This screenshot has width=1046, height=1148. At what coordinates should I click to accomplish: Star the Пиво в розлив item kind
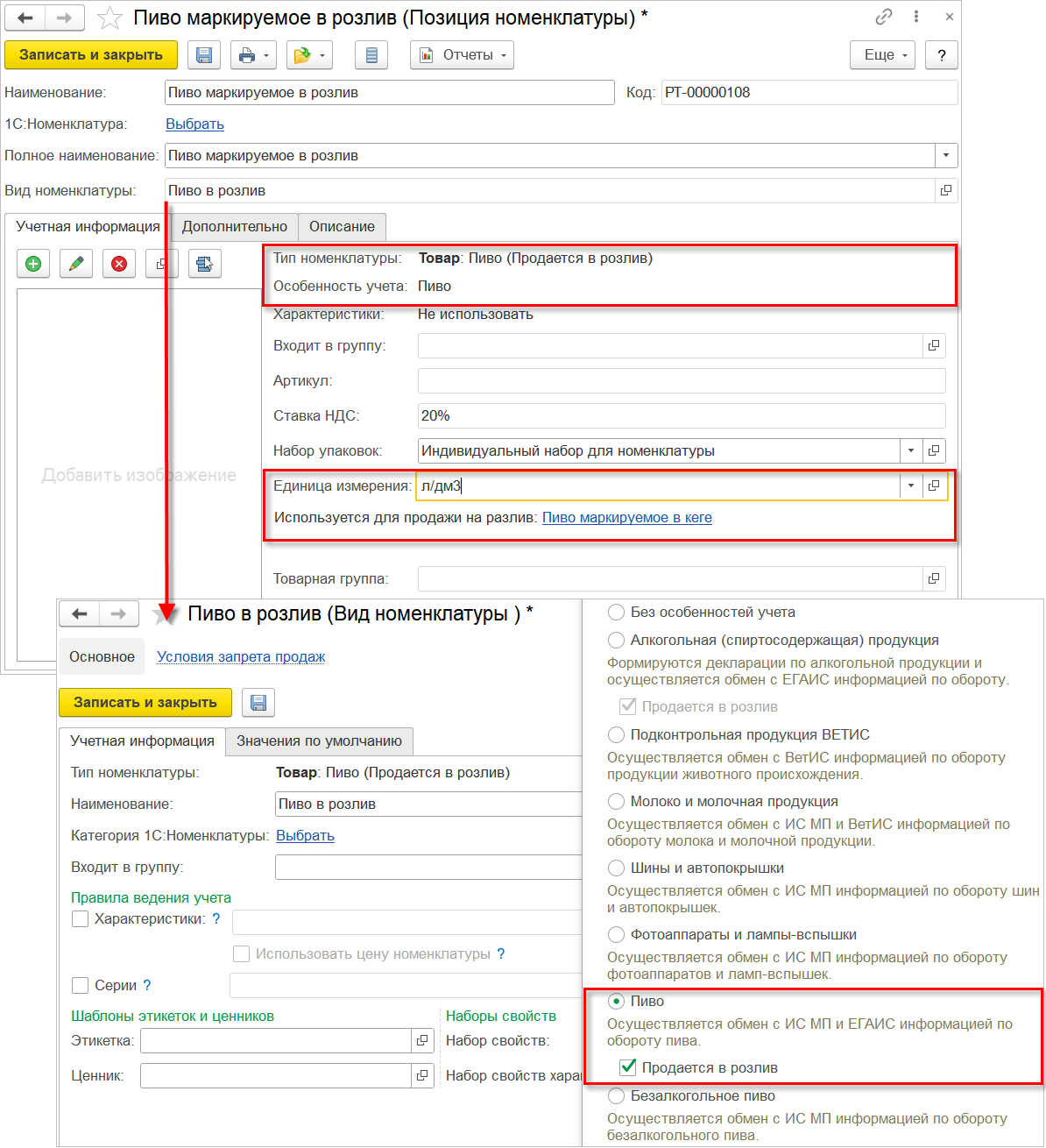pos(163,613)
